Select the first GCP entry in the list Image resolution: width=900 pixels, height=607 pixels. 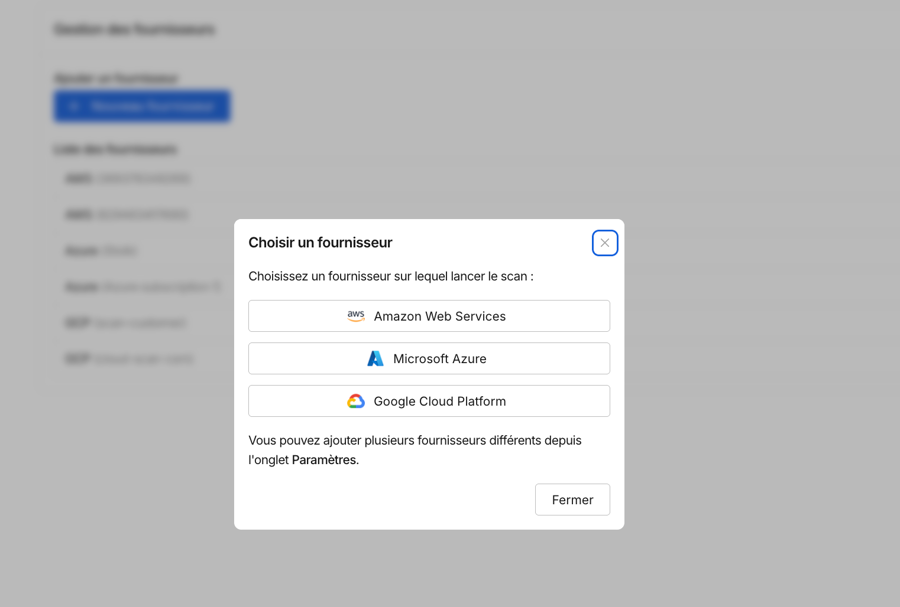[x=125, y=323]
